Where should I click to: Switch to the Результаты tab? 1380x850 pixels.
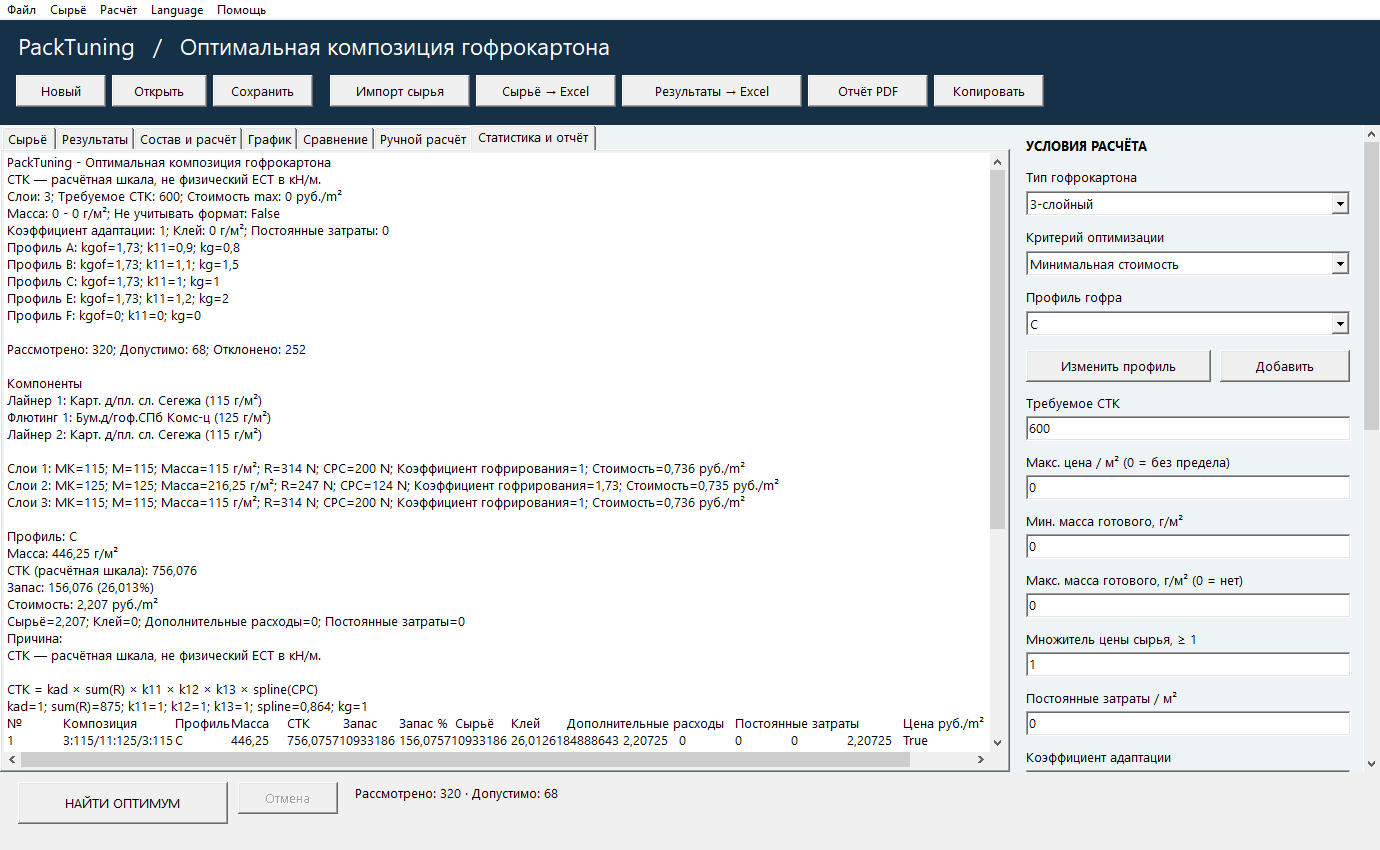(x=95, y=140)
